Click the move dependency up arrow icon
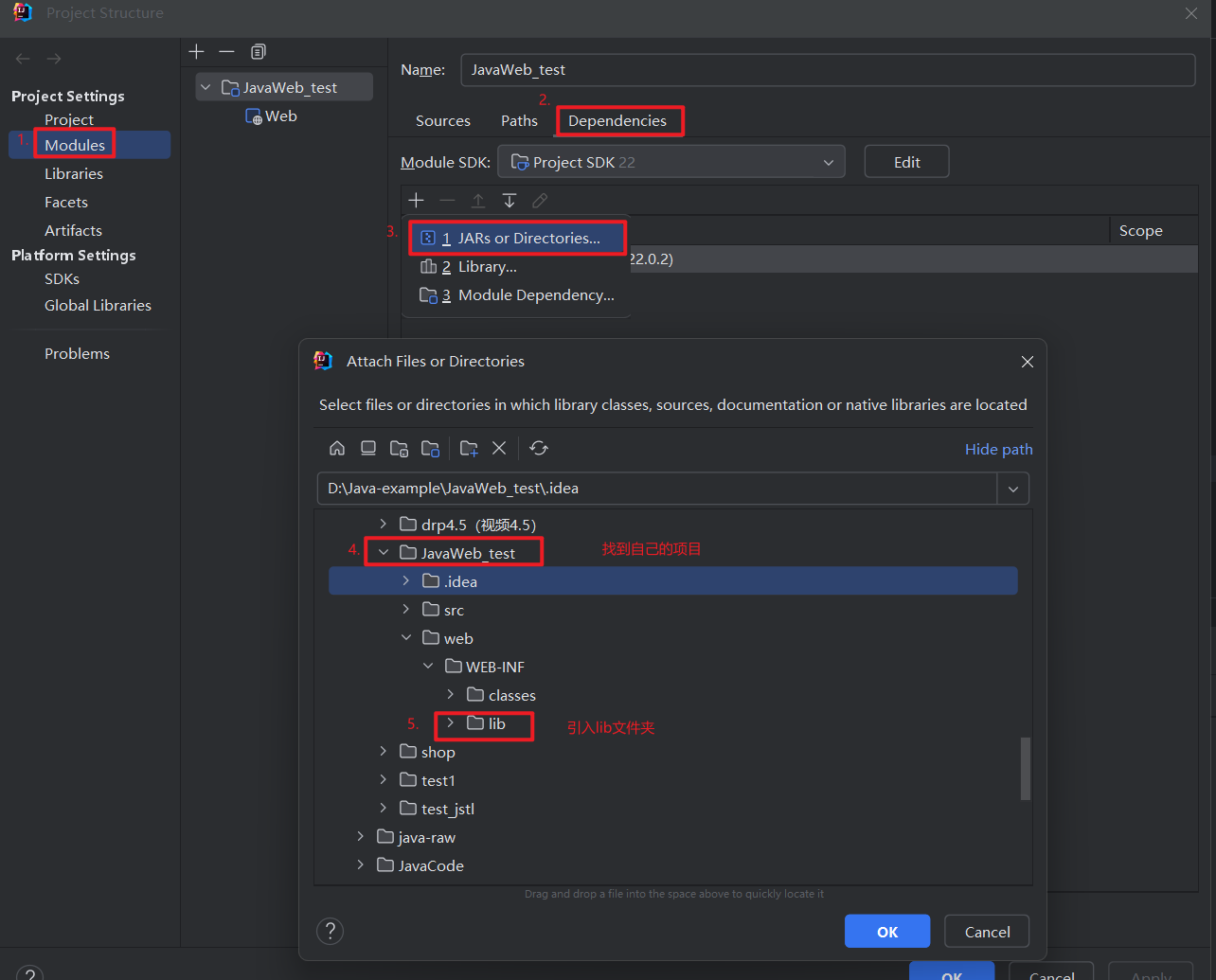Screen dimensions: 1216x980 click(477, 200)
